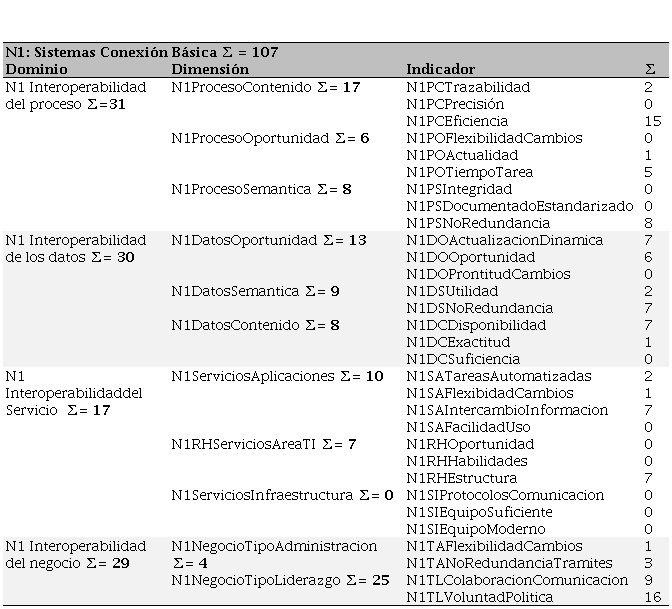Click the Dimensión column header

pos(210,69)
